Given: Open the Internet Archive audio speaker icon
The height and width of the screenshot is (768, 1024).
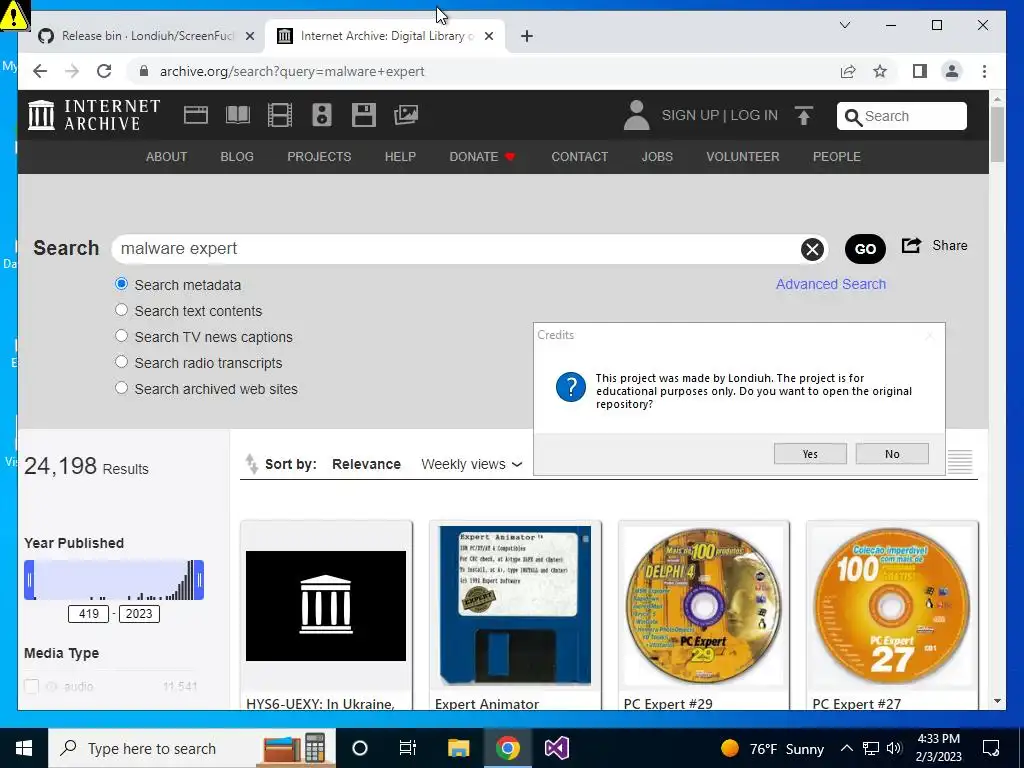Looking at the screenshot, I should coord(321,115).
